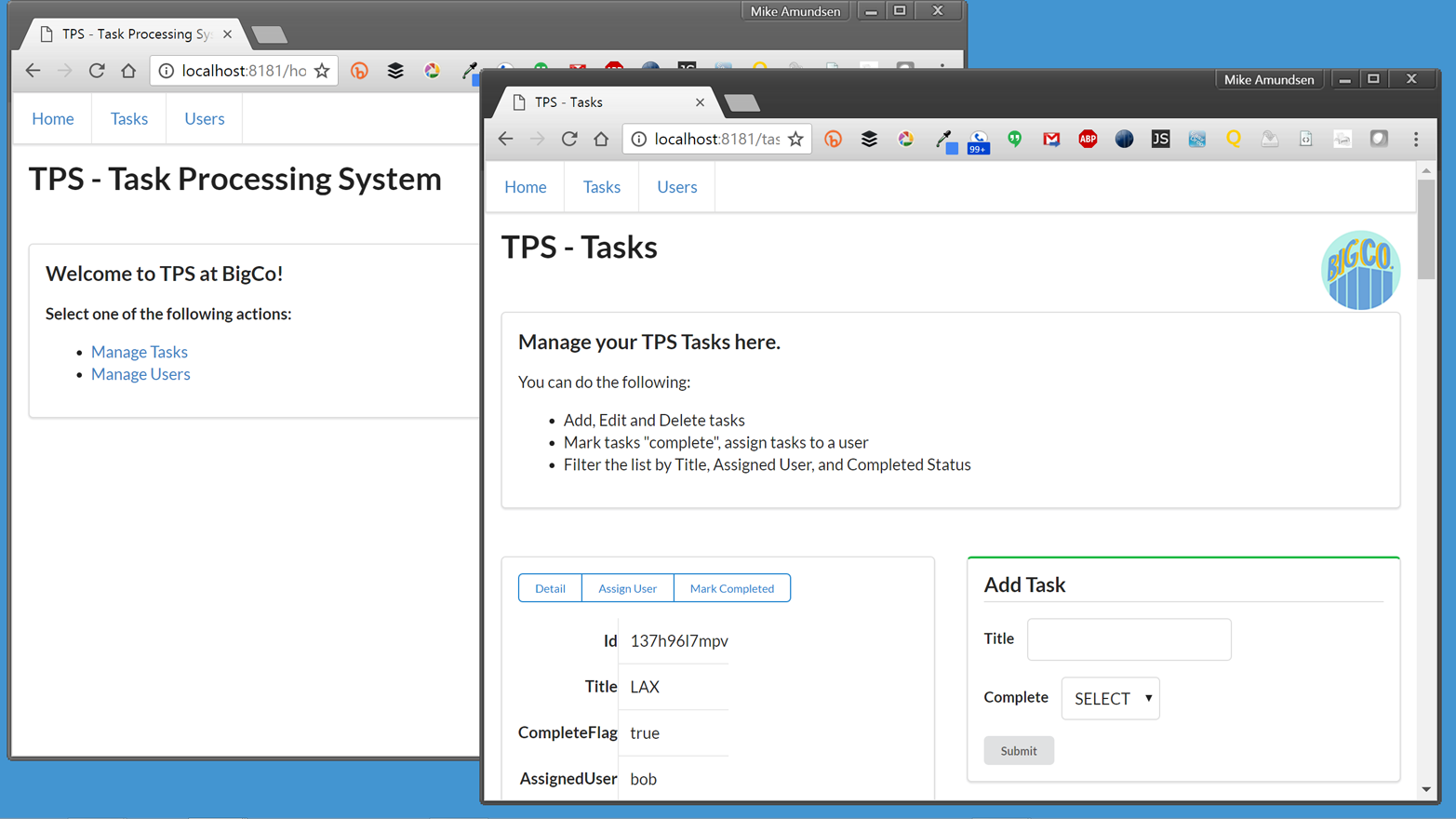1456x819 pixels.
Task: Select the task Id value 137h96l7mpv
Action: tap(679, 641)
